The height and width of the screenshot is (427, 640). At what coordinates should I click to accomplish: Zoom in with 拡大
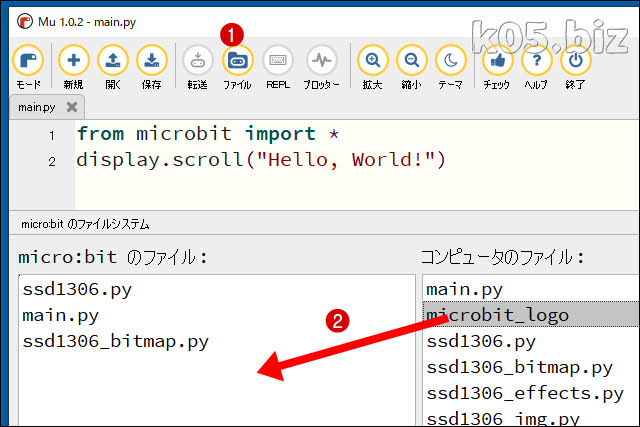coord(373,68)
